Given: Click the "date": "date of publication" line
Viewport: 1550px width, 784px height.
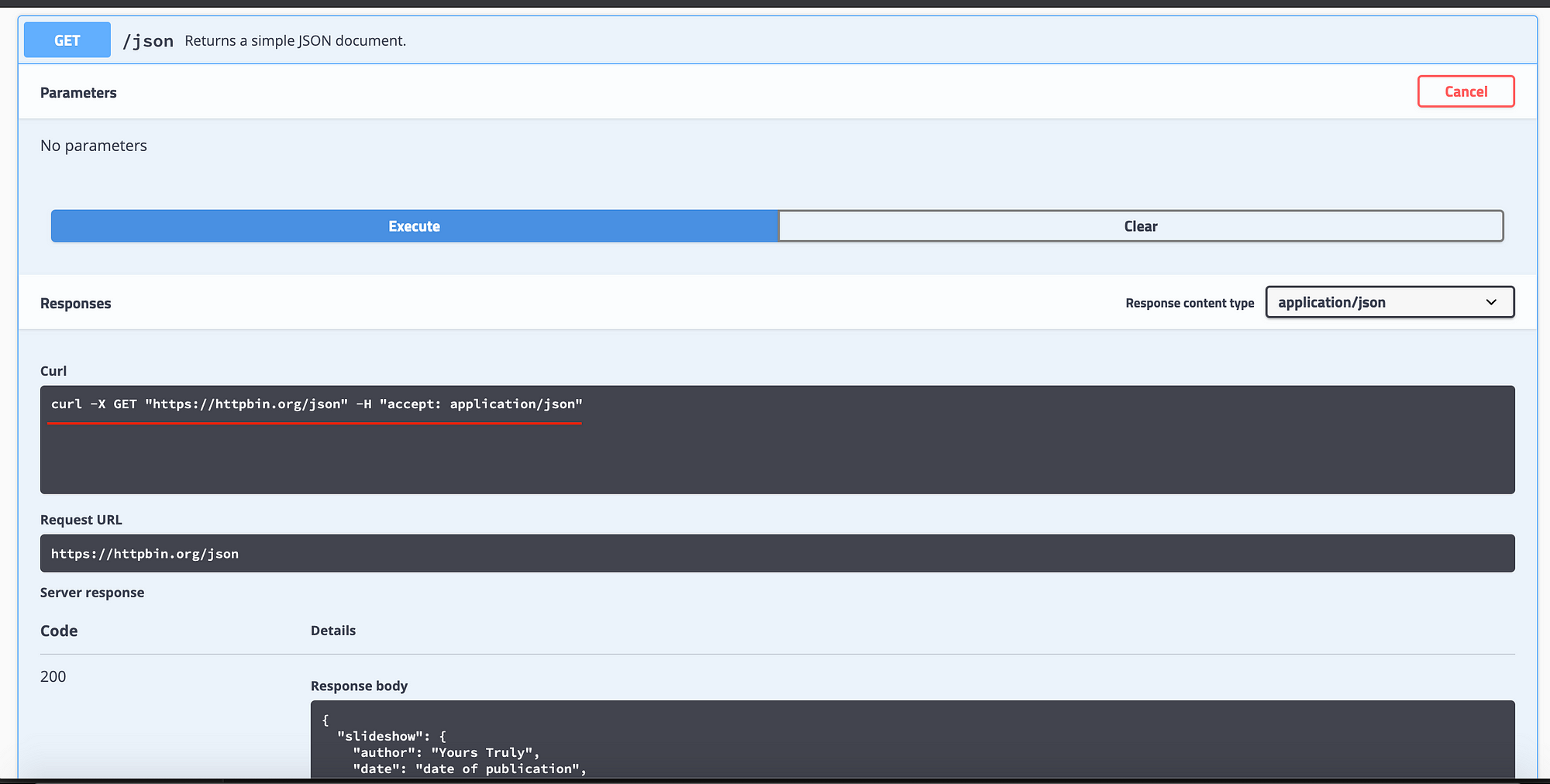Looking at the screenshot, I should pyautogui.click(x=470, y=769).
